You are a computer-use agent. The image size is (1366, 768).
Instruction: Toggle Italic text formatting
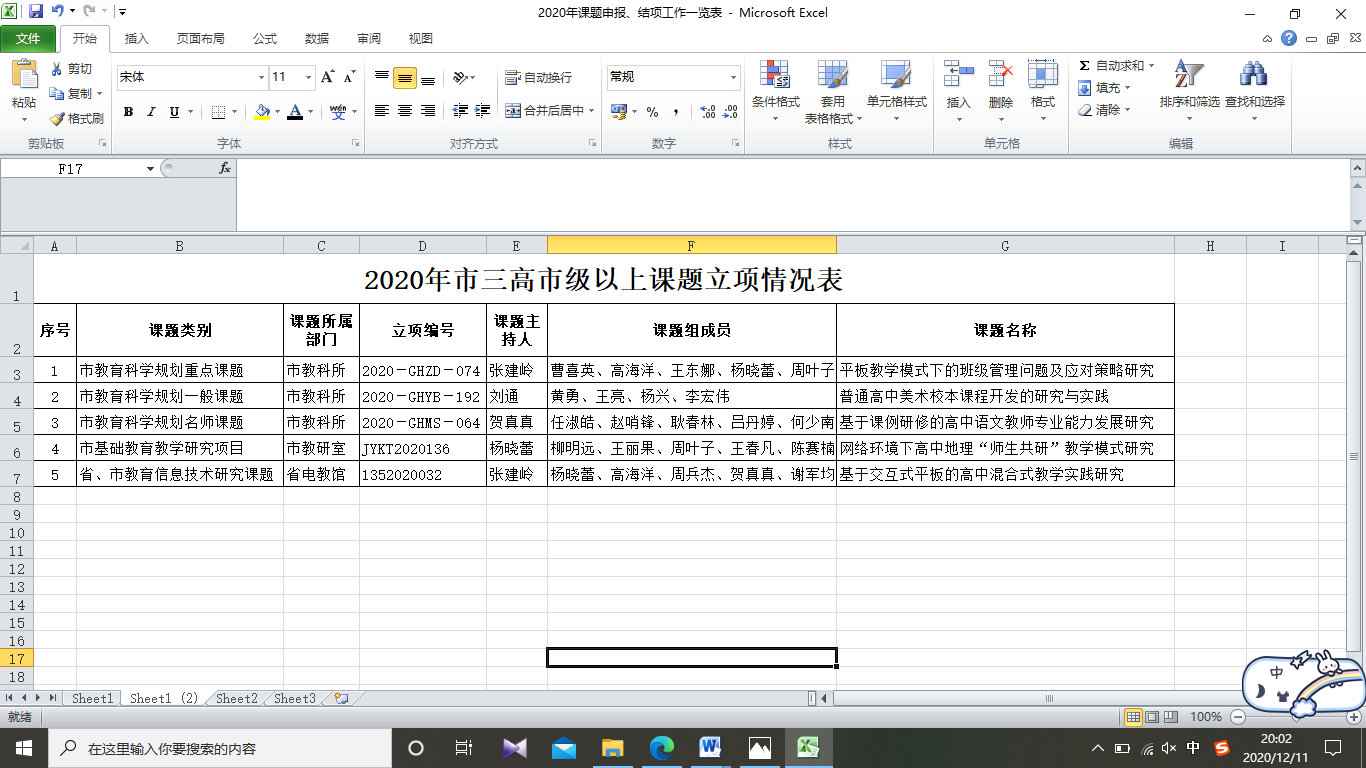(151, 112)
